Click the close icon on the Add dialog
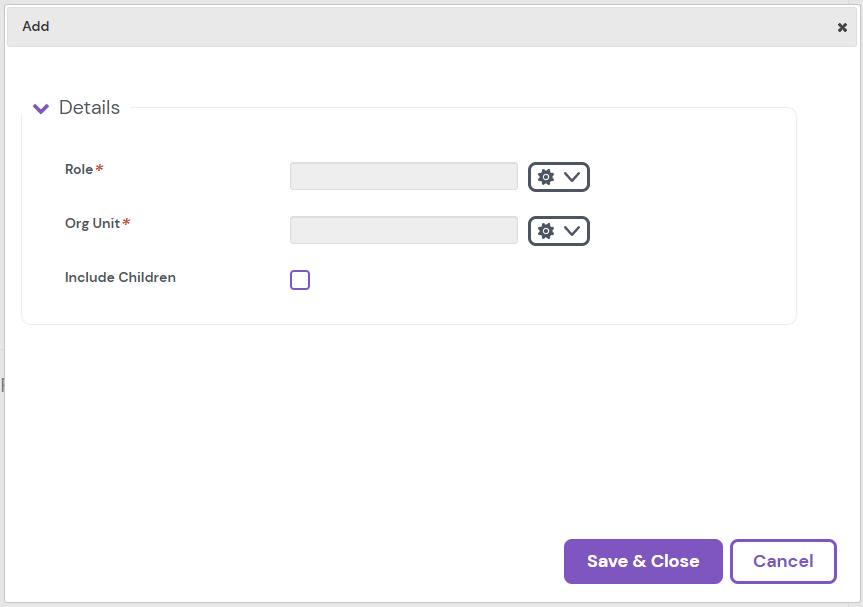The height and width of the screenshot is (607, 863). (x=841, y=27)
